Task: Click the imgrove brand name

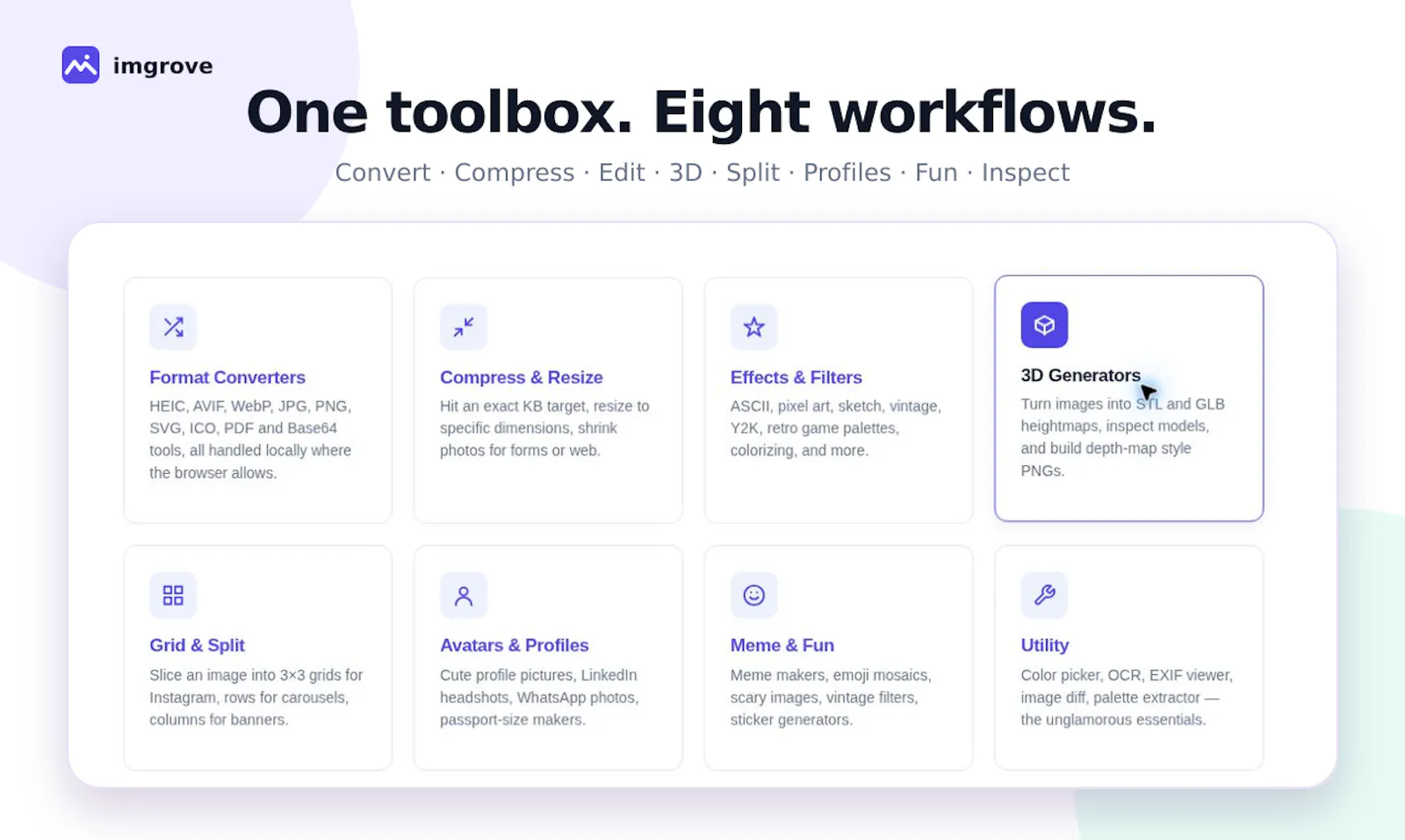Action: (x=162, y=66)
